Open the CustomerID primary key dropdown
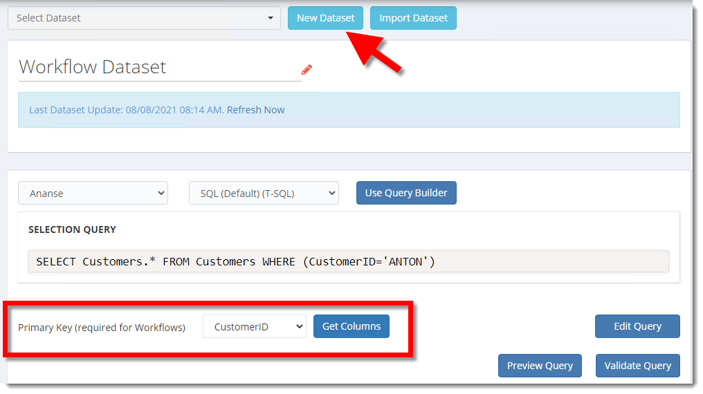The width and height of the screenshot is (703, 394). 255,326
